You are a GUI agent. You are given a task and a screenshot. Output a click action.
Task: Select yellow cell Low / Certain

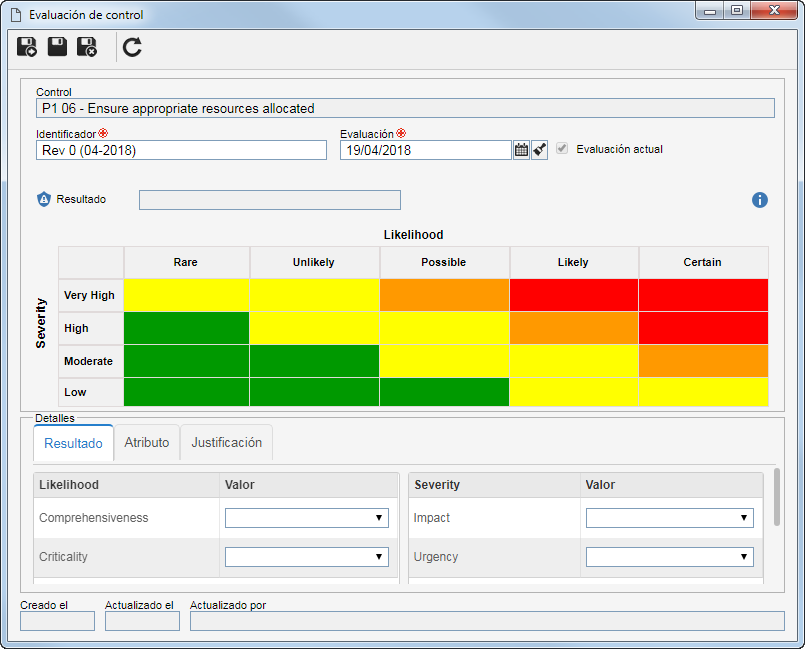click(703, 392)
